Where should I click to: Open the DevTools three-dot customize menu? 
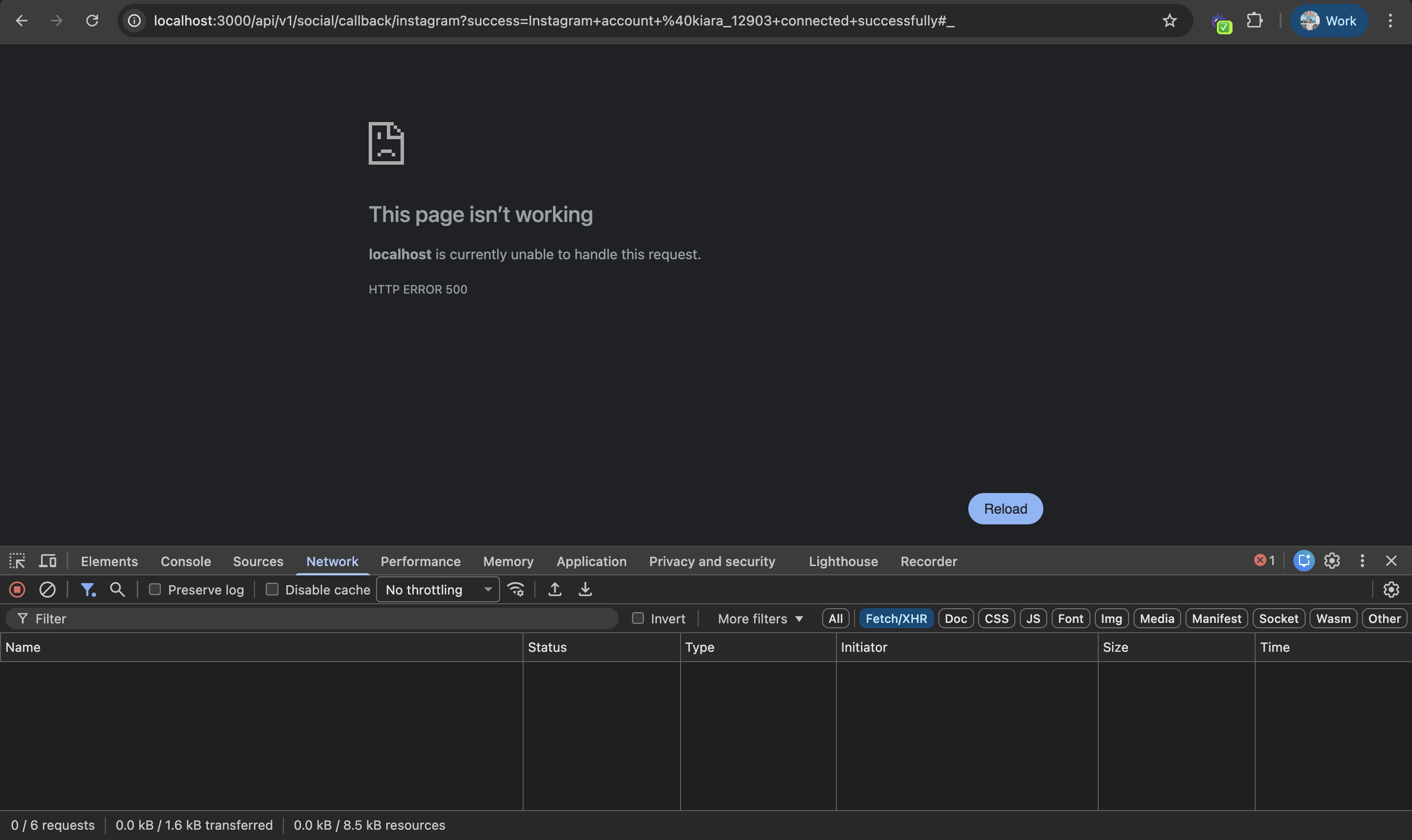1362,561
